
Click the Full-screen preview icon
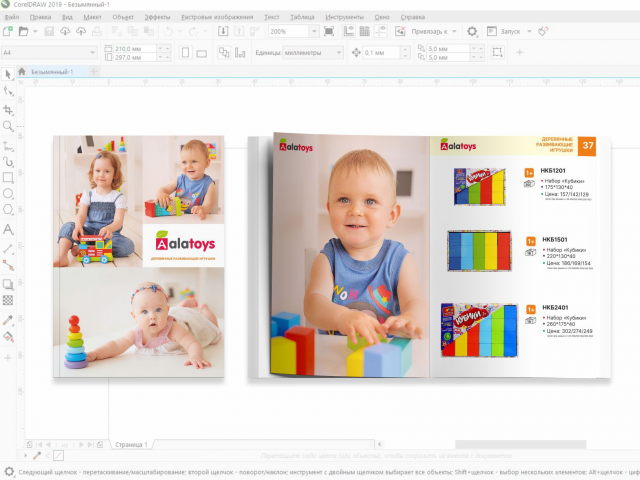(329, 31)
